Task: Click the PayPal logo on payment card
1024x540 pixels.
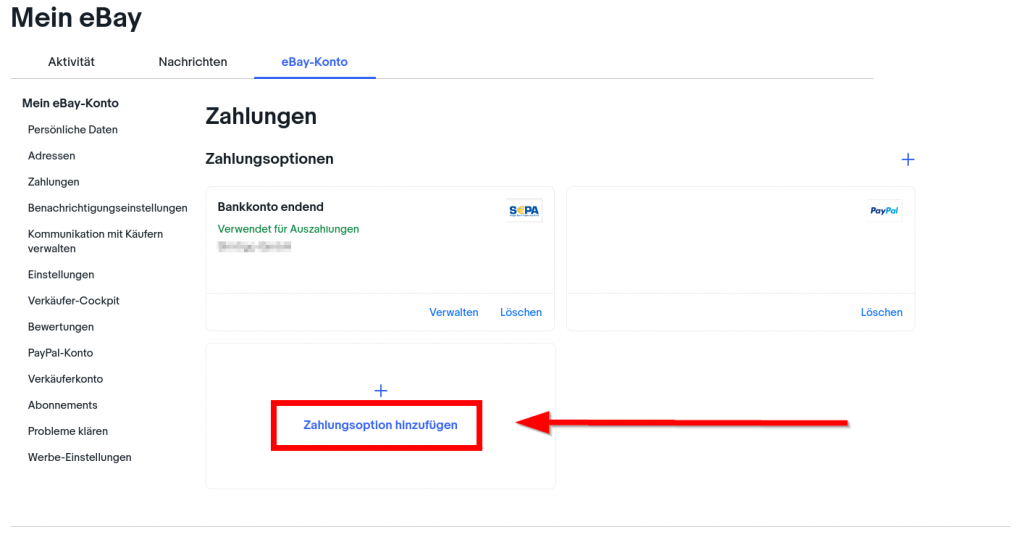Action: [884, 210]
